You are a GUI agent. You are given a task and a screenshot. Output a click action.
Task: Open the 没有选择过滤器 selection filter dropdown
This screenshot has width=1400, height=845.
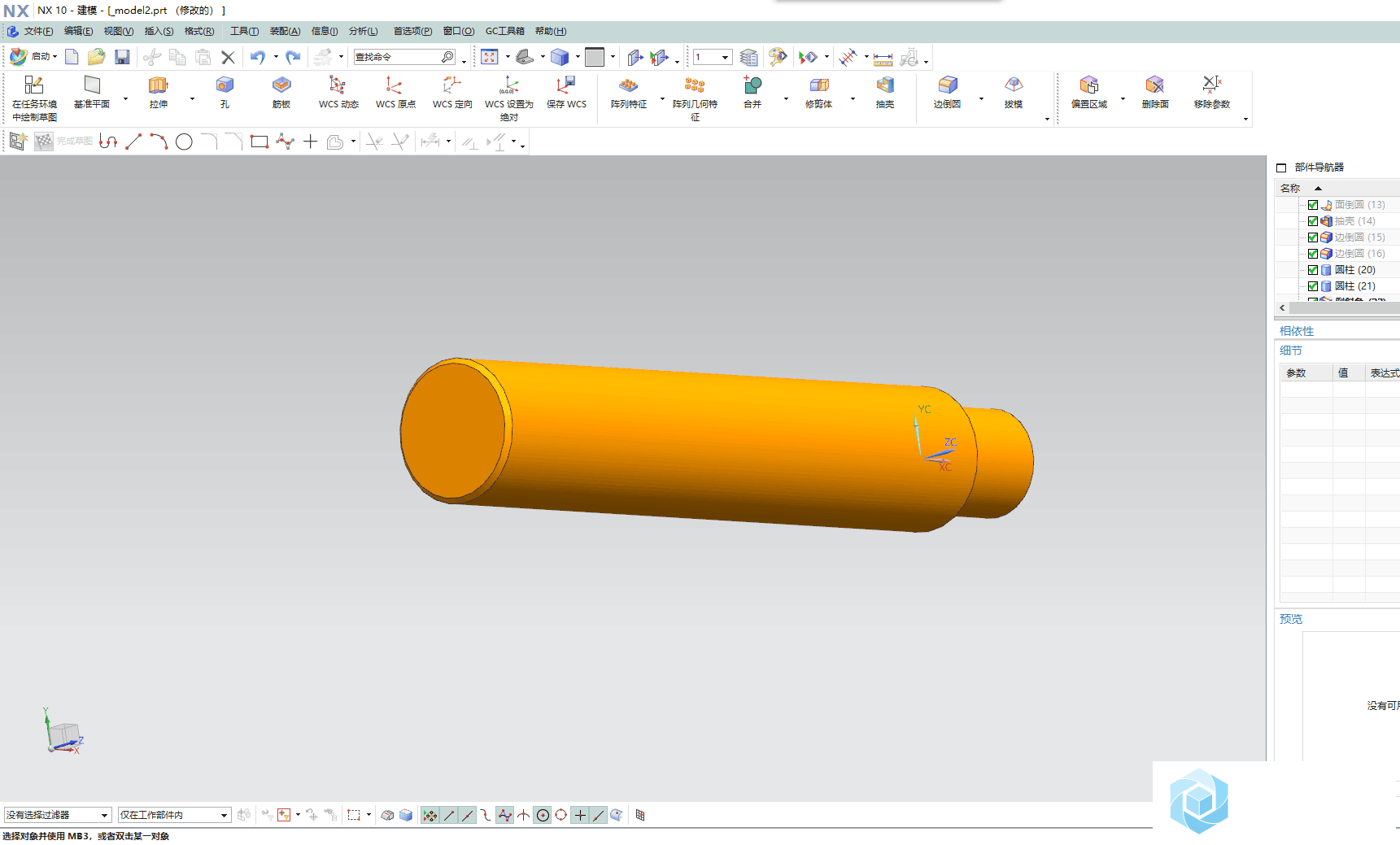coord(57,815)
